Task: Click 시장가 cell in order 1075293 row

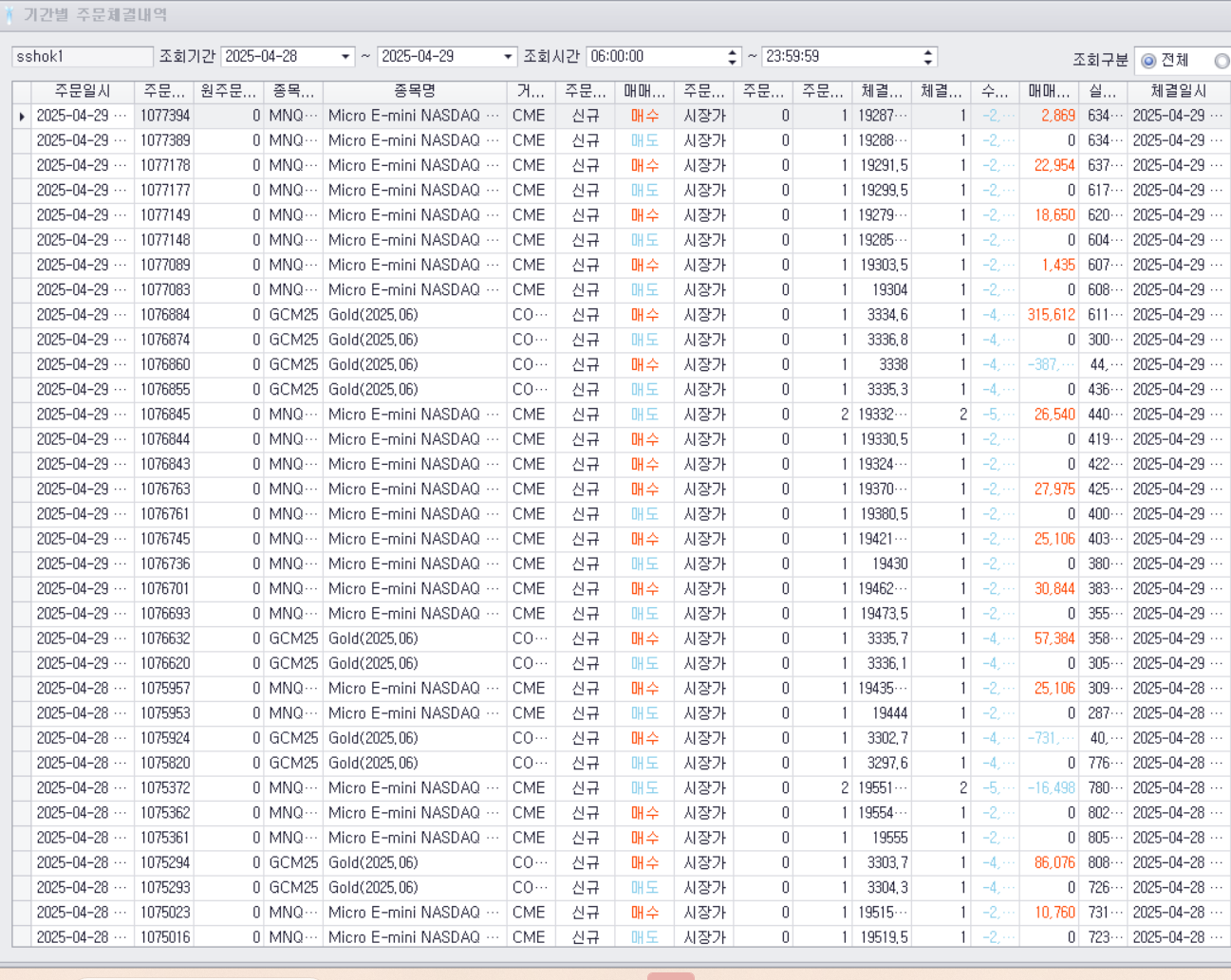Action: coord(704,888)
